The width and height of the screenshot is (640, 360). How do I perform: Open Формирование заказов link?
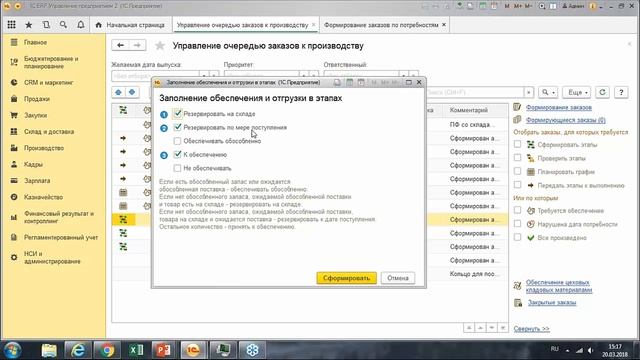click(x=559, y=107)
